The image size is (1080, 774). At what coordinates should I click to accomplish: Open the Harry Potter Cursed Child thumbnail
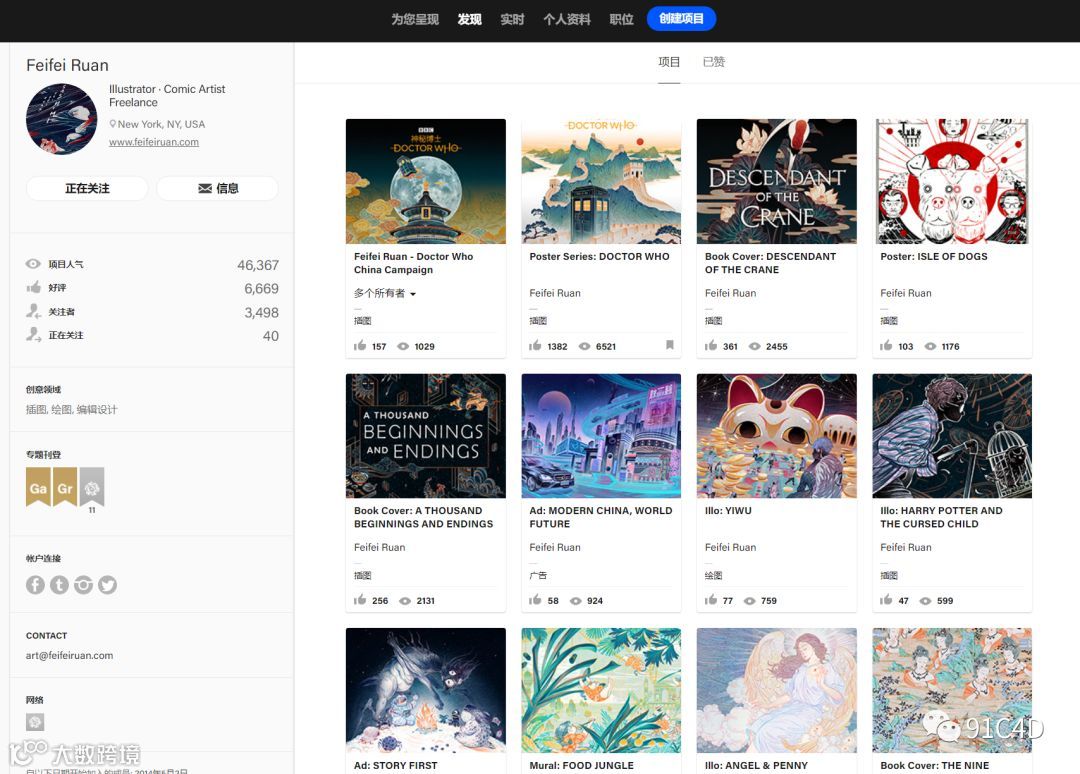tap(952, 436)
